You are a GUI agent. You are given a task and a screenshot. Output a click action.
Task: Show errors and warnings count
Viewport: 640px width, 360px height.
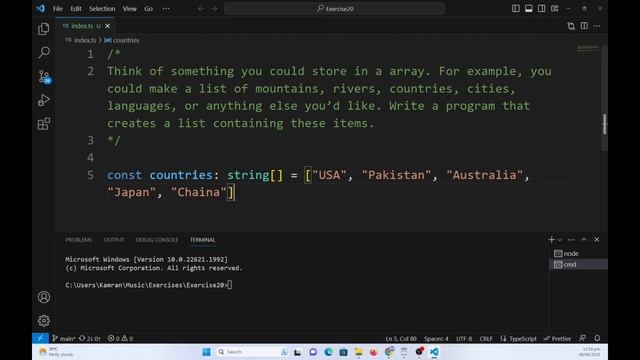pyautogui.click(x=120, y=338)
